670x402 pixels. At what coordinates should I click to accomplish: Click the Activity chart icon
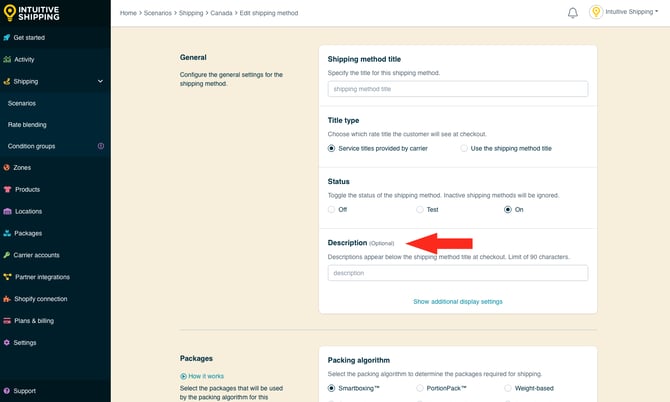7,59
